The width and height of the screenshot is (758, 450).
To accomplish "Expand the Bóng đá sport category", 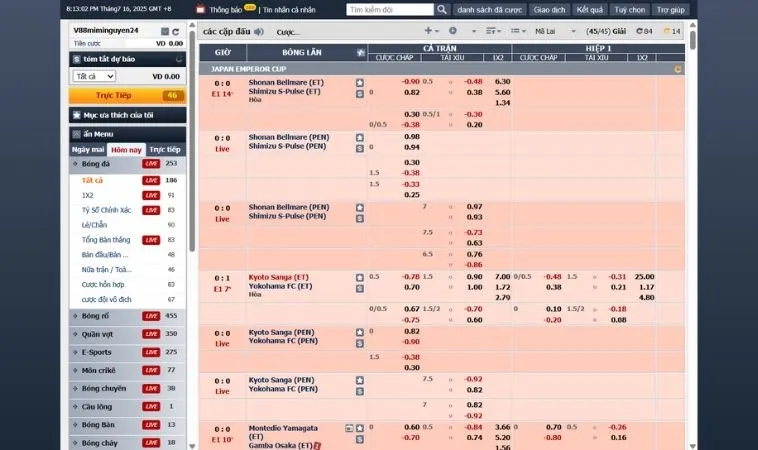I will [x=128, y=164].
